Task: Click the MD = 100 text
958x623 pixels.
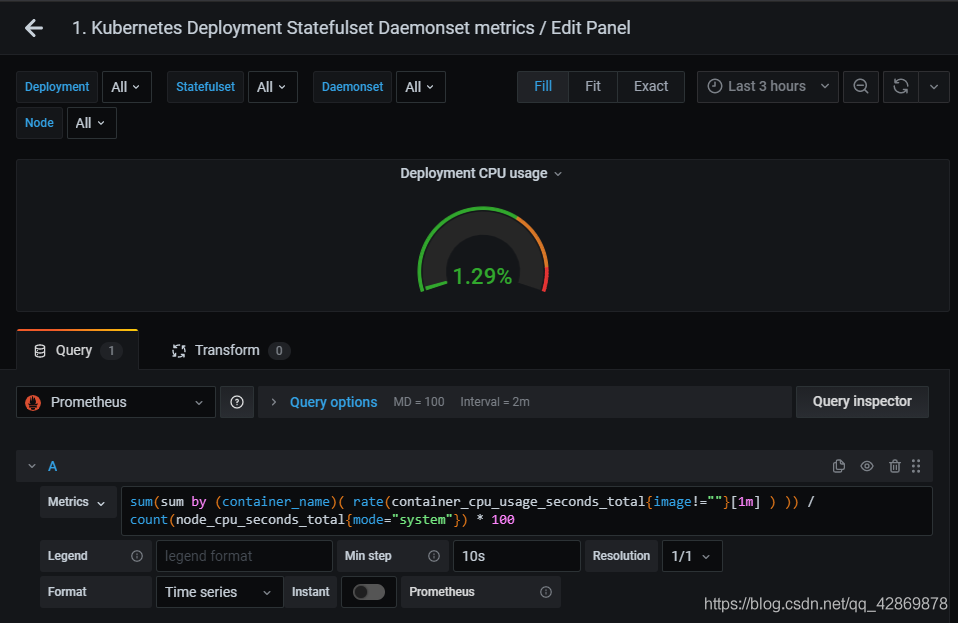Action: (419, 402)
